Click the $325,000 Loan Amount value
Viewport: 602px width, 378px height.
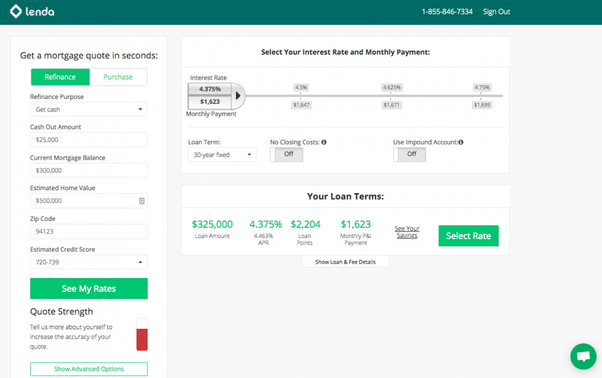tap(212, 224)
